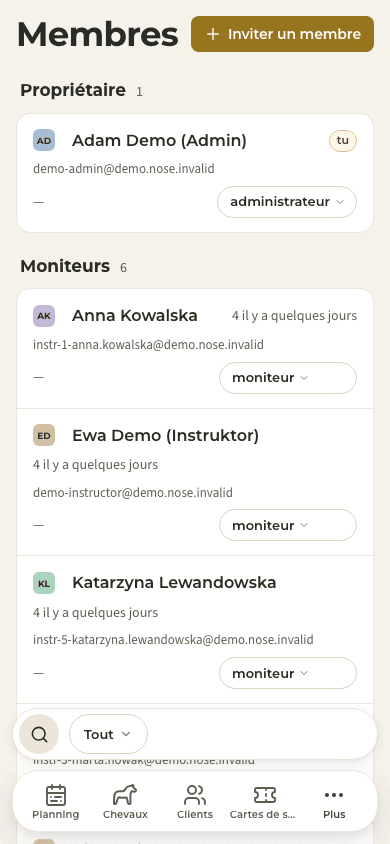Open Clients people icon
Screen dimensions: 390x844
pyautogui.click(x=195, y=795)
